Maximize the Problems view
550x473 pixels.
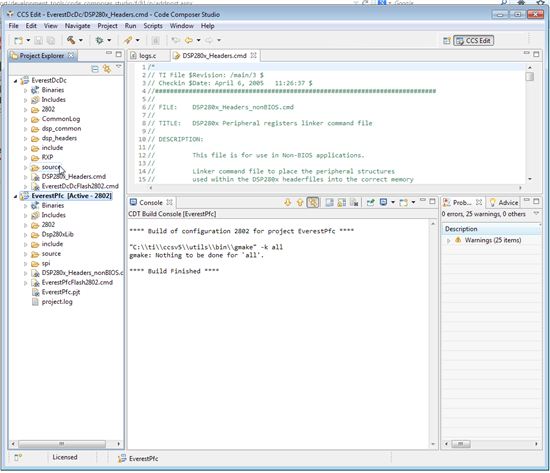(536, 201)
